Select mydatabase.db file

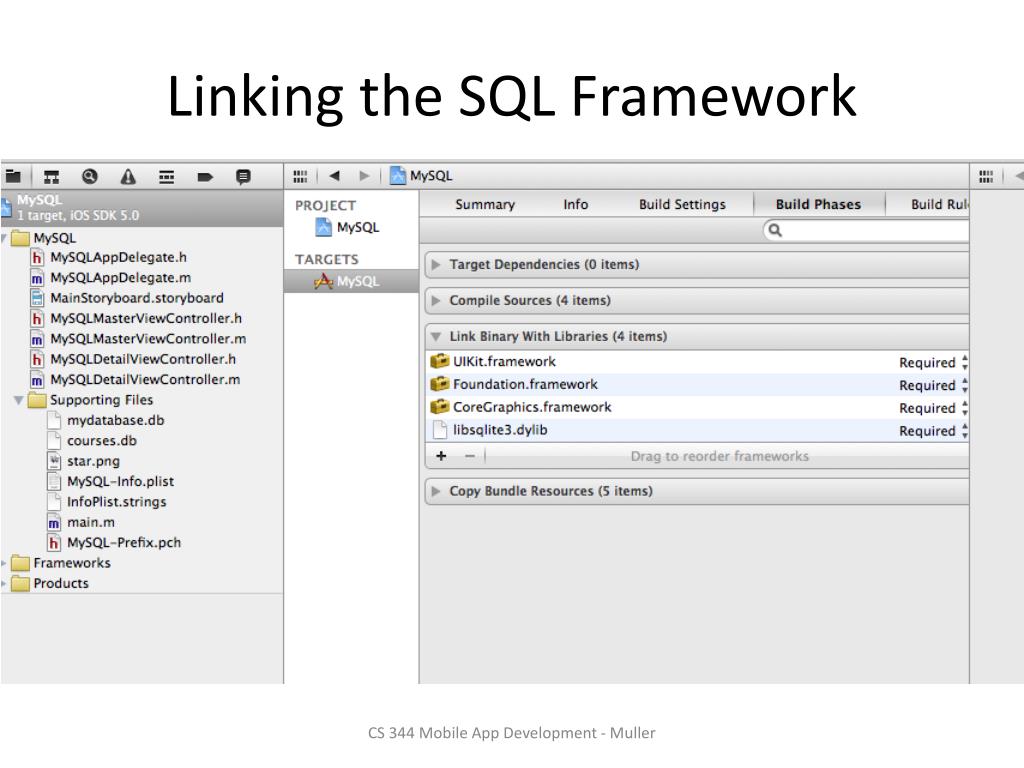coord(116,421)
